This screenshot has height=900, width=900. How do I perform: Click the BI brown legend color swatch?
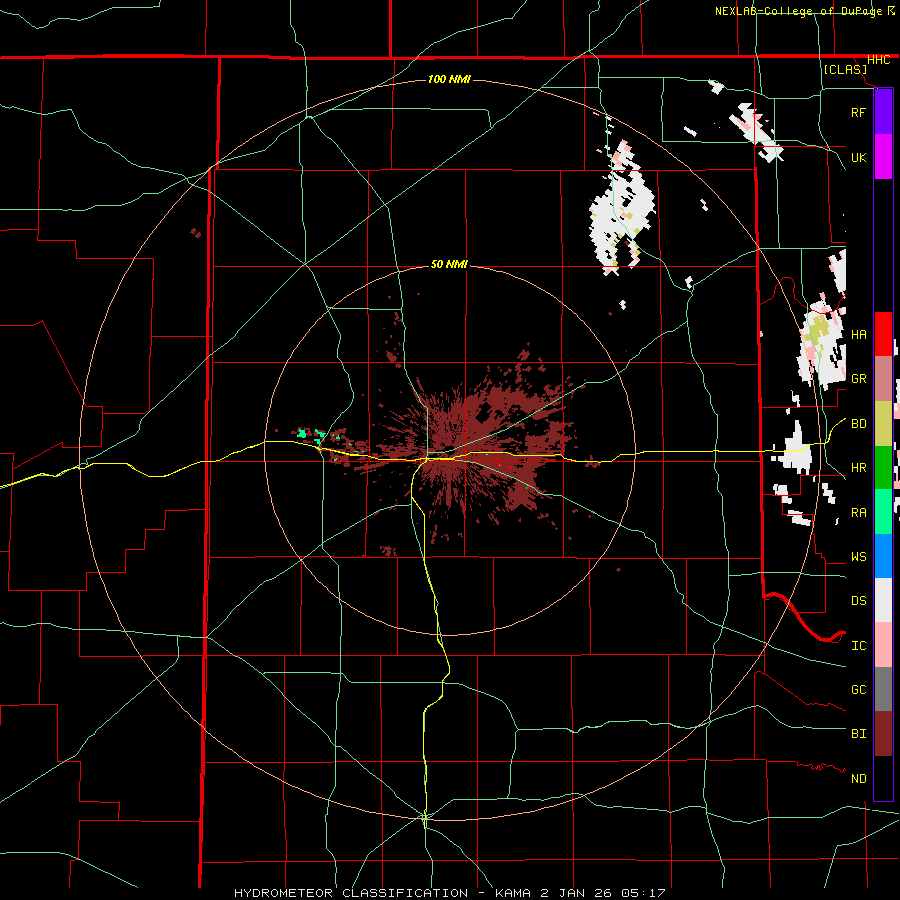tap(883, 734)
